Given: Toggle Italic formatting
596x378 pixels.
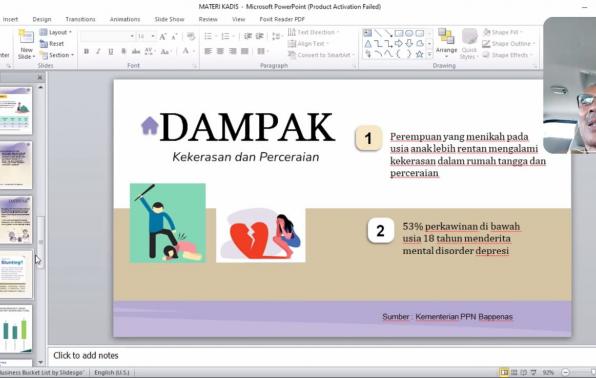Looking at the screenshot, I should click(x=98, y=51).
